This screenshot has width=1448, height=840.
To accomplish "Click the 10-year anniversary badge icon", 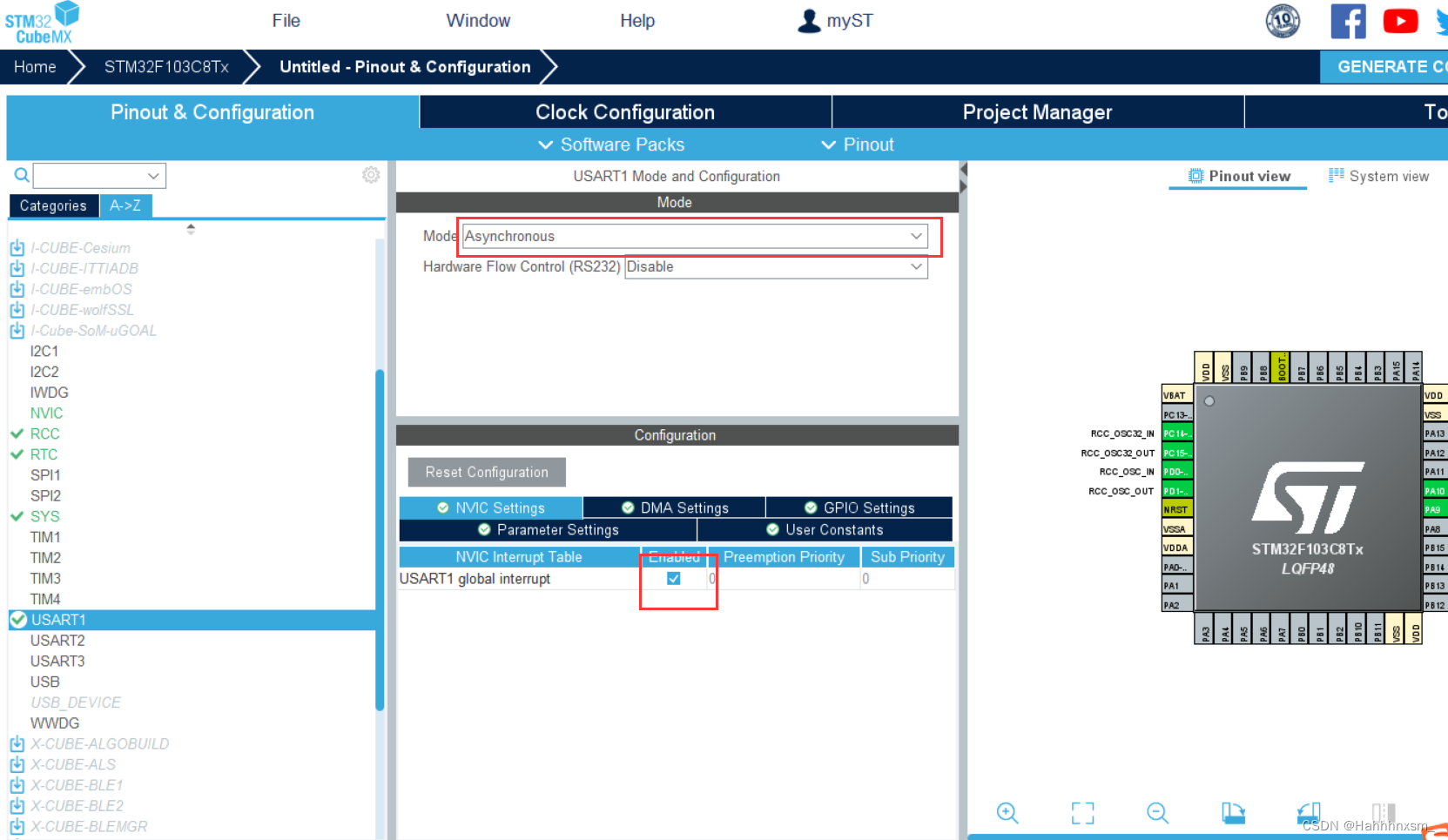I will [1283, 21].
